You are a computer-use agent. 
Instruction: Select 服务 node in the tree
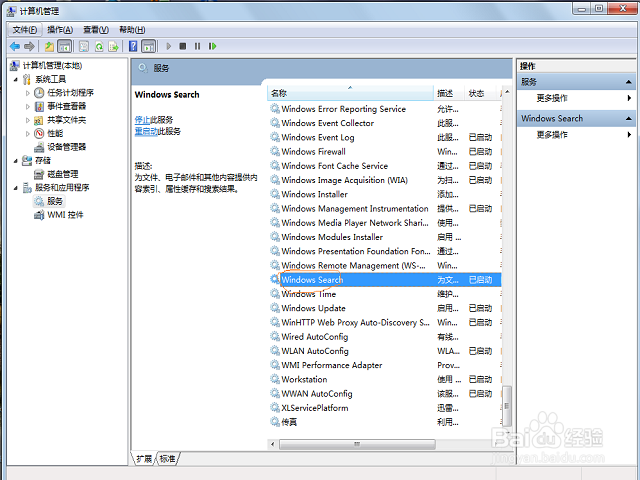pyautogui.click(x=55, y=201)
